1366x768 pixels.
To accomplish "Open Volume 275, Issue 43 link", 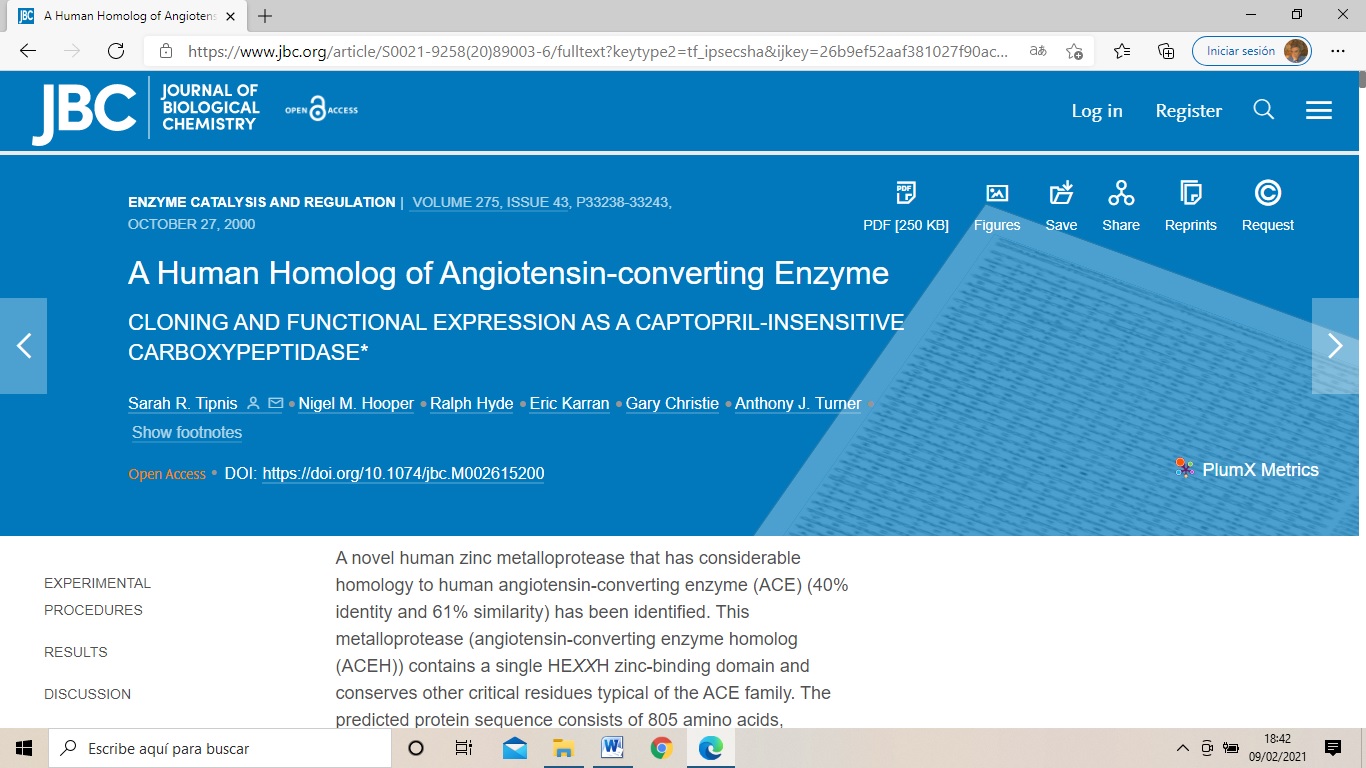I will (x=490, y=202).
